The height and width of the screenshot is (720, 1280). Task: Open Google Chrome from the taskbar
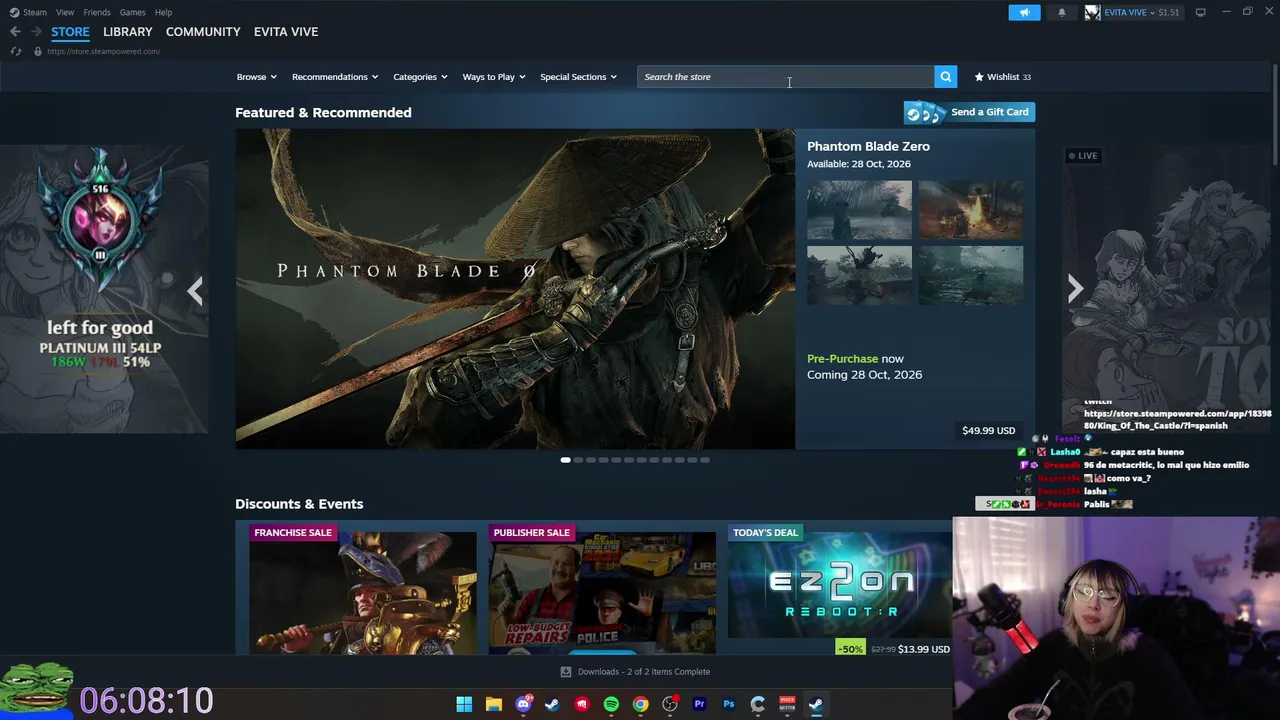(x=640, y=704)
